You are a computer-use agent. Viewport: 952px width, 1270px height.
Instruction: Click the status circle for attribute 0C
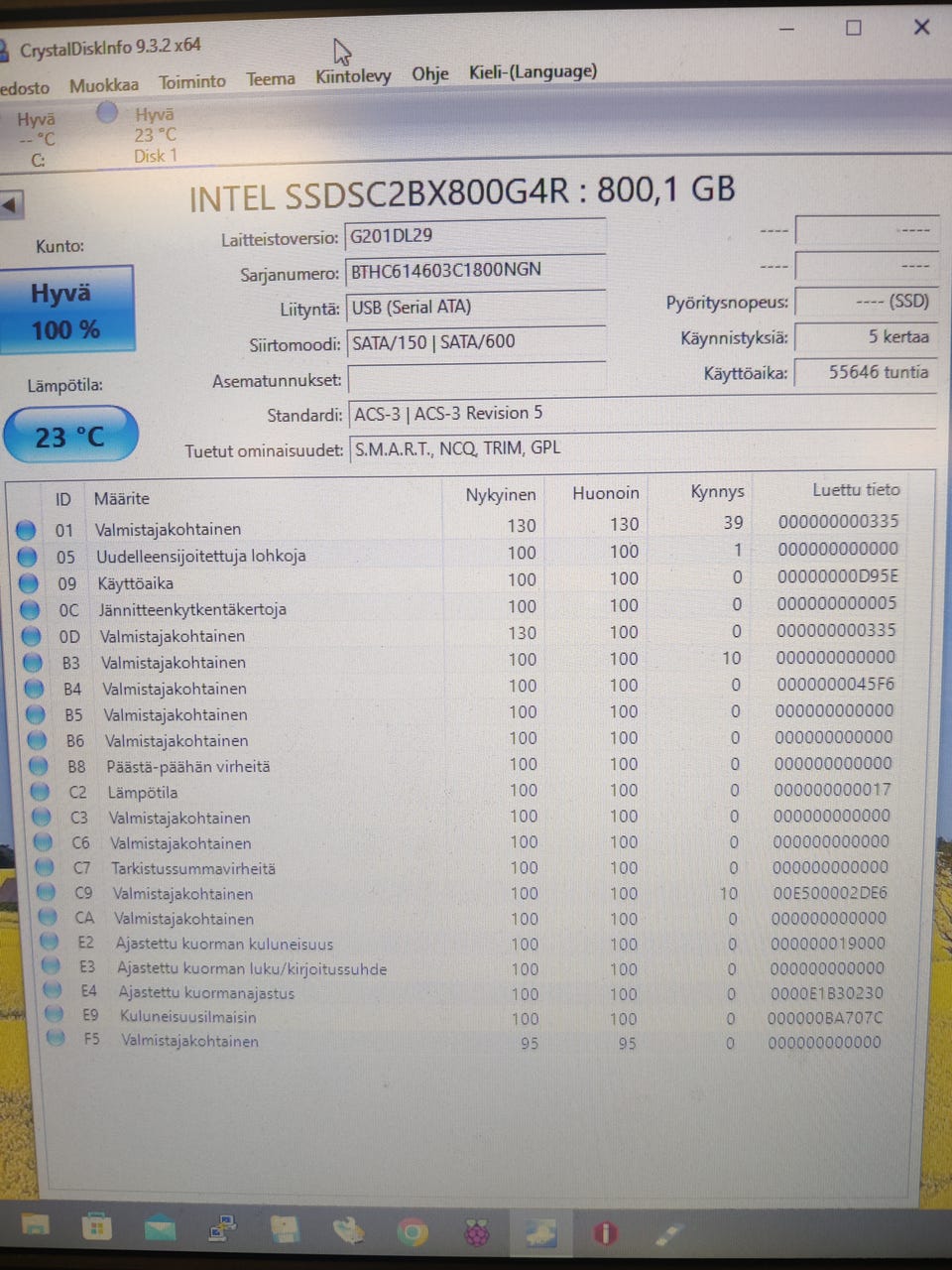point(30,609)
